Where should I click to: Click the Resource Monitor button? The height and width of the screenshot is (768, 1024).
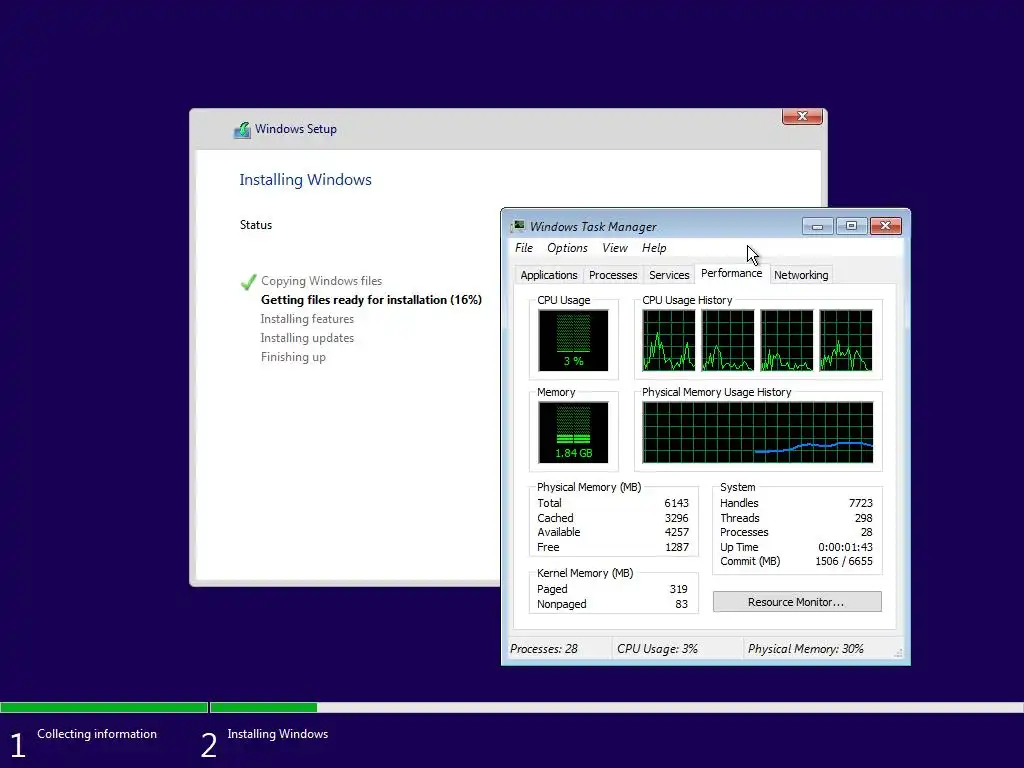797,601
